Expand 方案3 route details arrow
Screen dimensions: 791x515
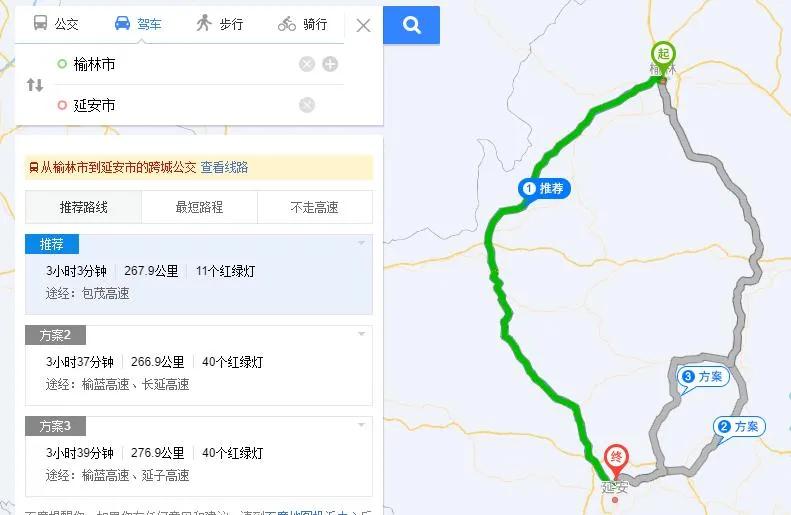point(361,425)
